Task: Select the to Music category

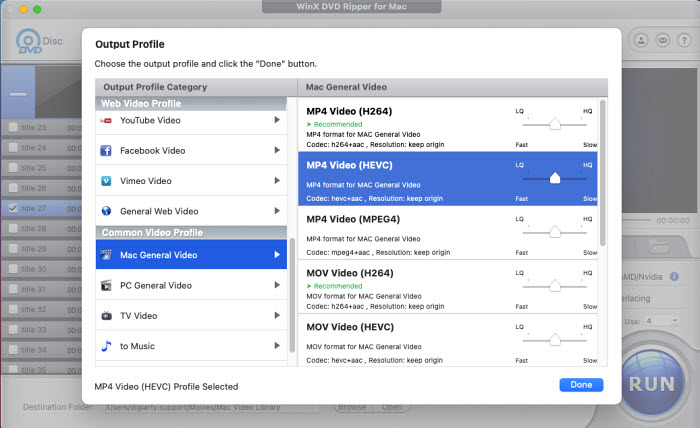Action: [x=191, y=346]
